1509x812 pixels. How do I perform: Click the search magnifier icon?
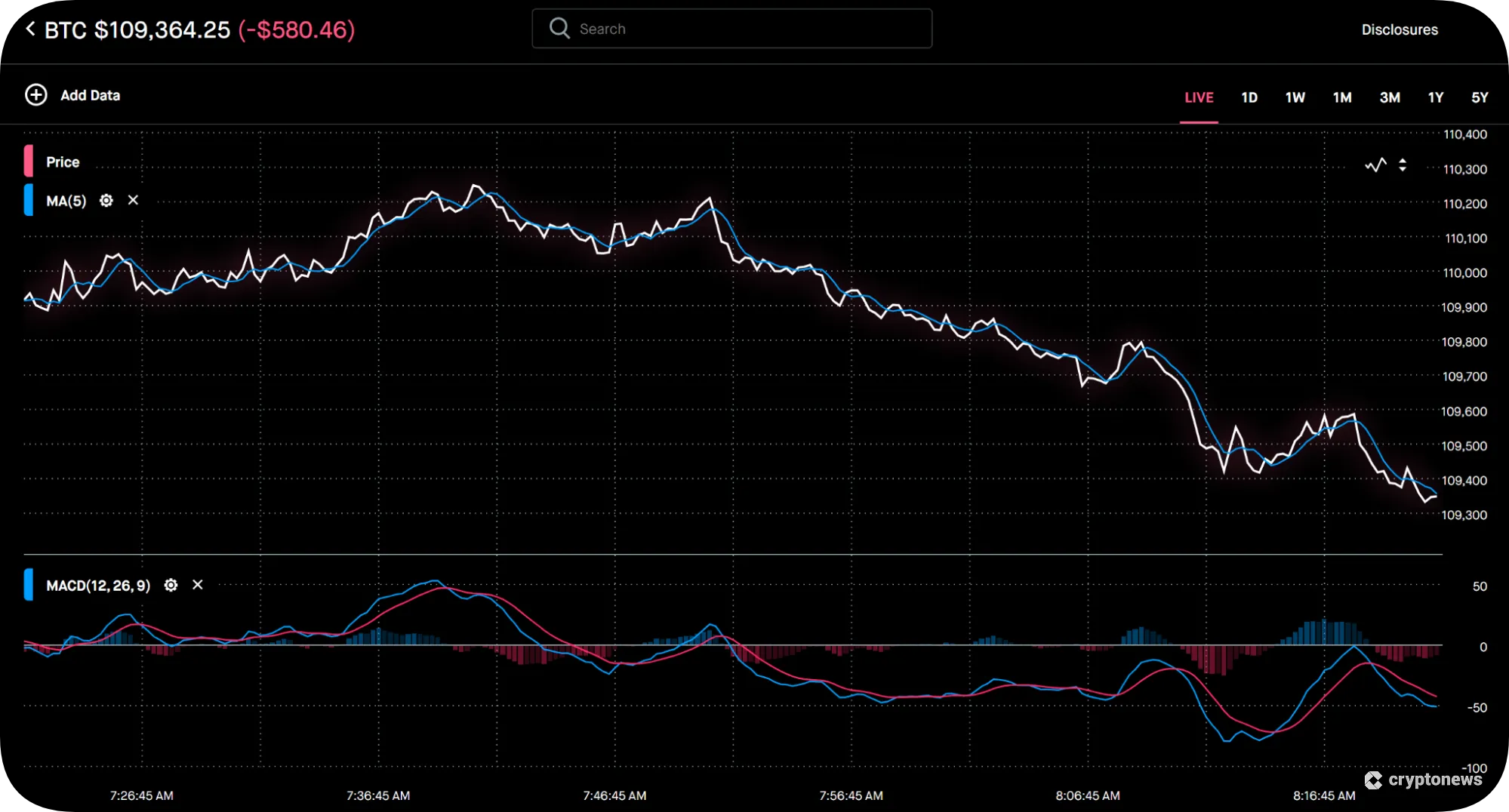tap(559, 28)
